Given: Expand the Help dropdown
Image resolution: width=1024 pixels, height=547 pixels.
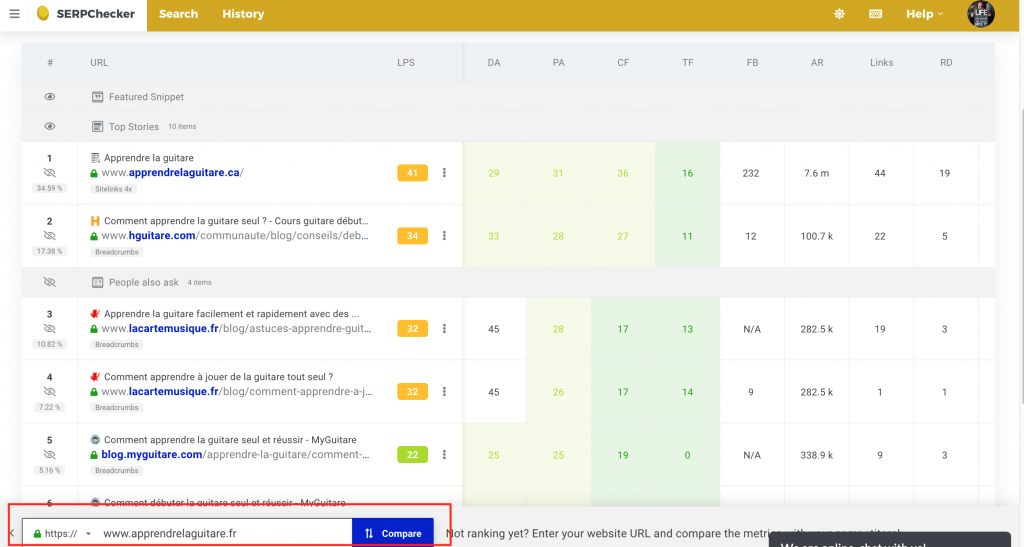Looking at the screenshot, I should [x=924, y=14].
